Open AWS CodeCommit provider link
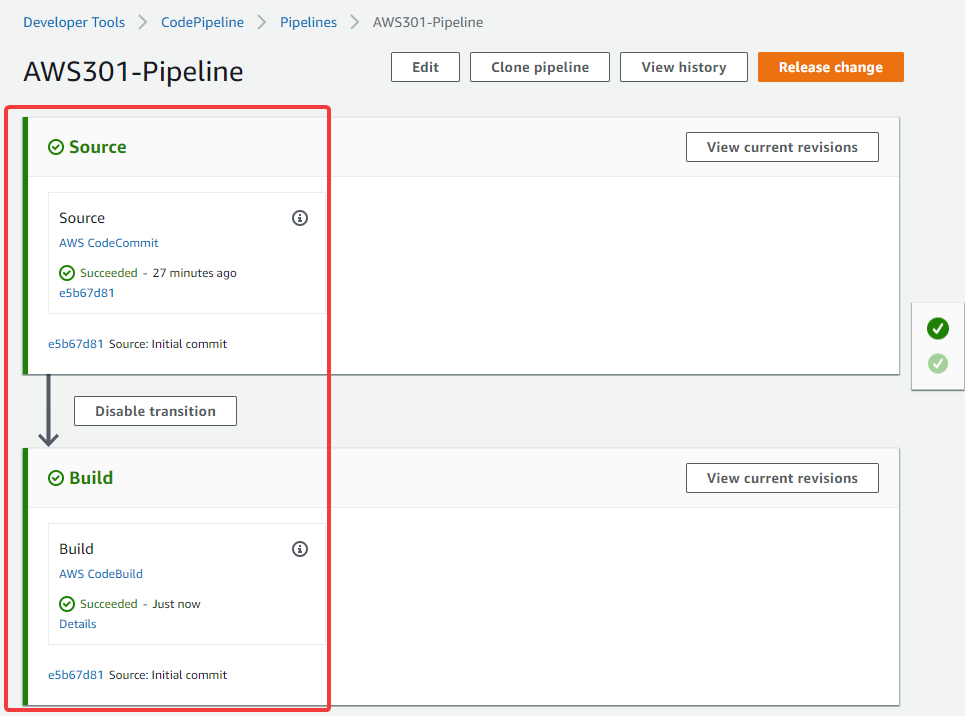This screenshot has height=716, width=965. [109, 243]
